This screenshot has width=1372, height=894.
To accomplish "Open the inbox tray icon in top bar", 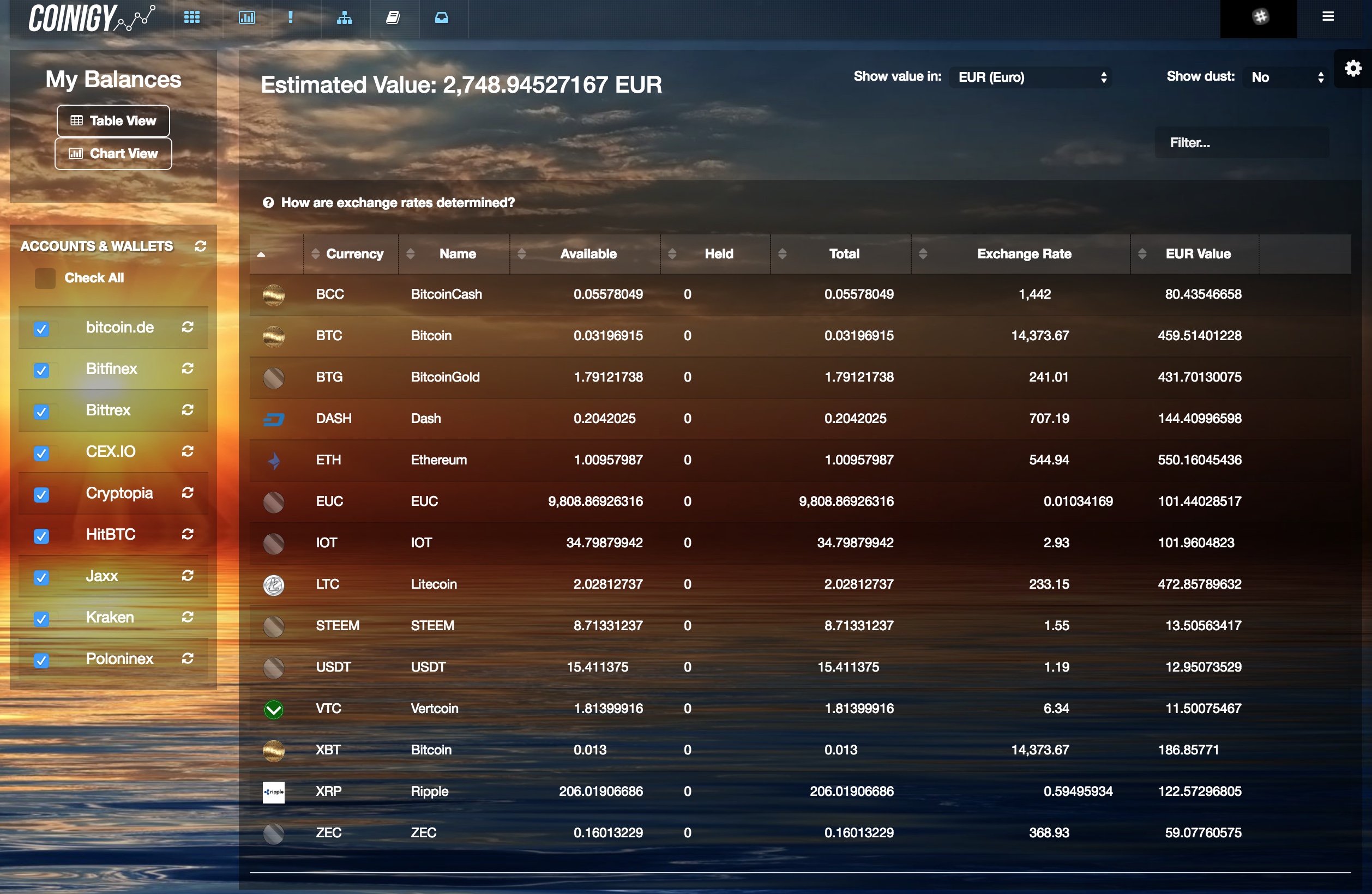I will [442, 17].
